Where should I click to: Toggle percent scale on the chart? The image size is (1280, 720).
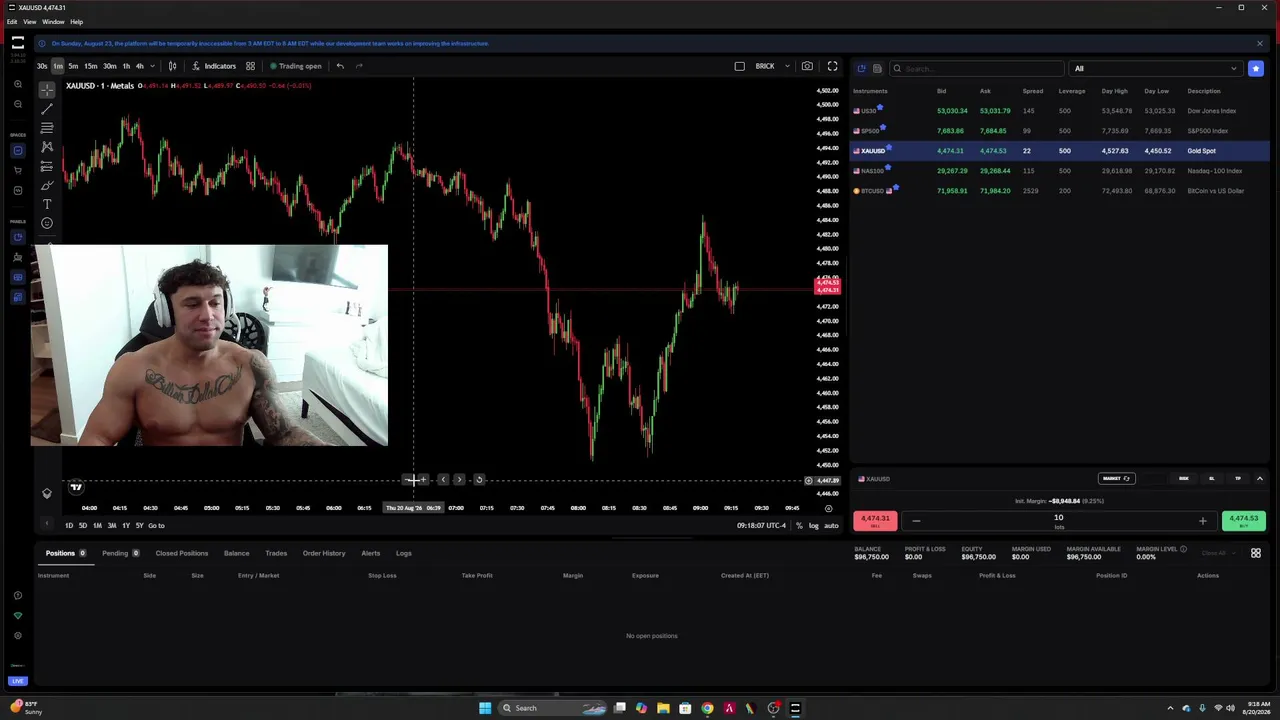coord(799,526)
